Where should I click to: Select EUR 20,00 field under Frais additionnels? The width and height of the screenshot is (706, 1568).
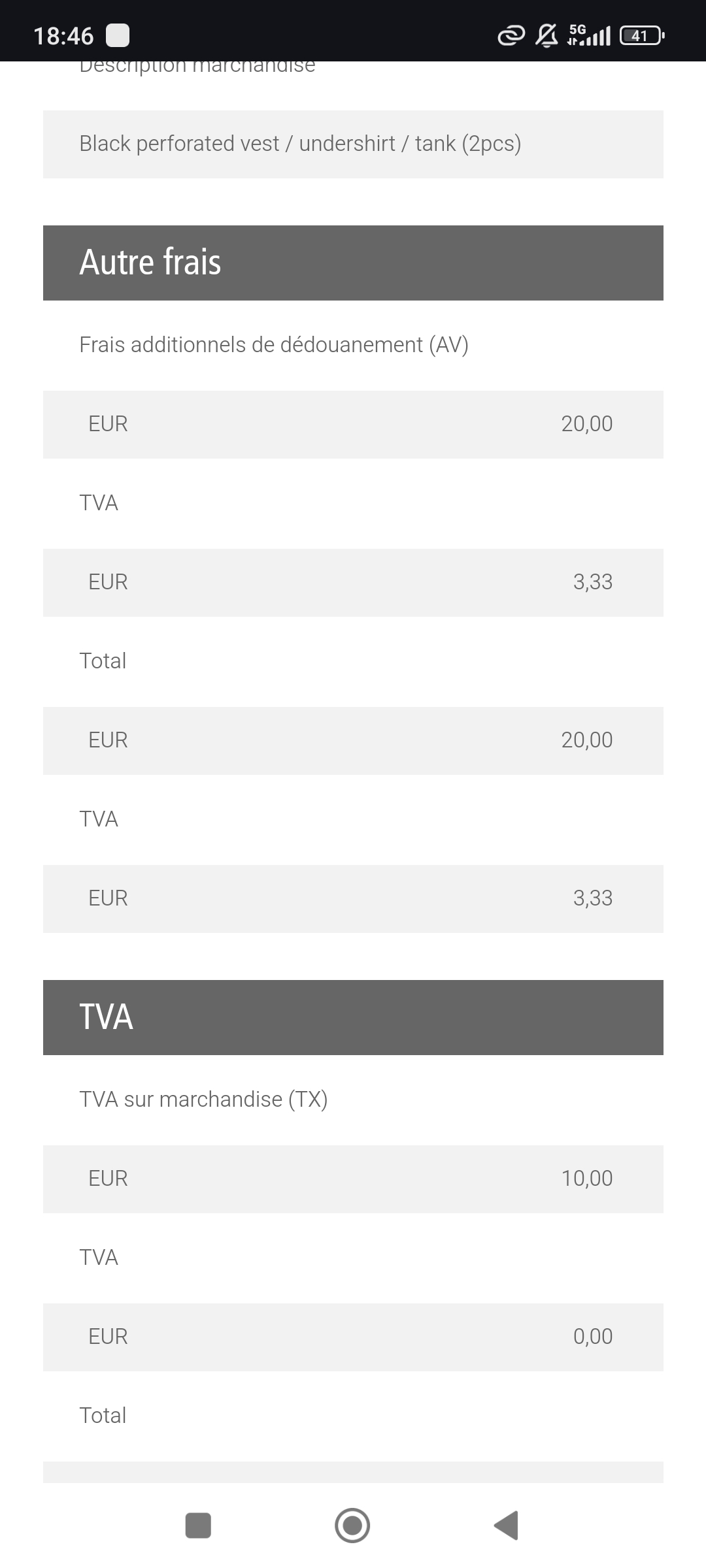point(353,424)
